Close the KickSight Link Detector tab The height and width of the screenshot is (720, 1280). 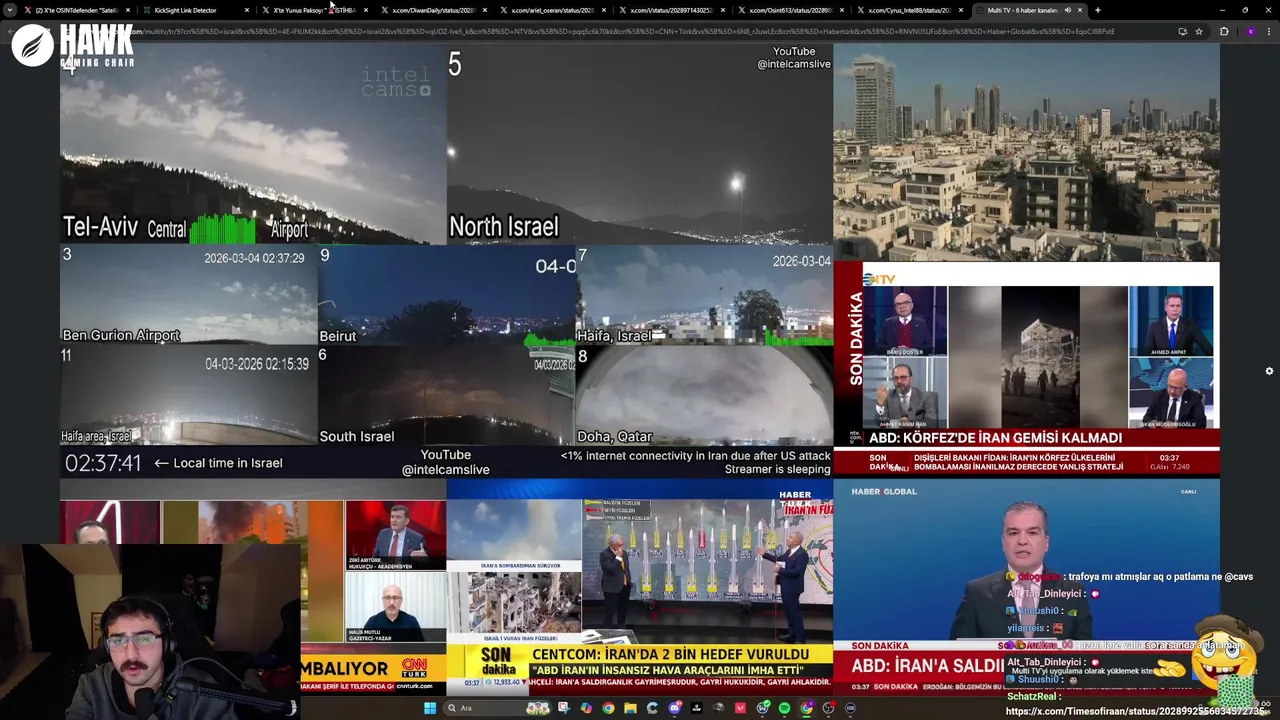[x=247, y=10]
